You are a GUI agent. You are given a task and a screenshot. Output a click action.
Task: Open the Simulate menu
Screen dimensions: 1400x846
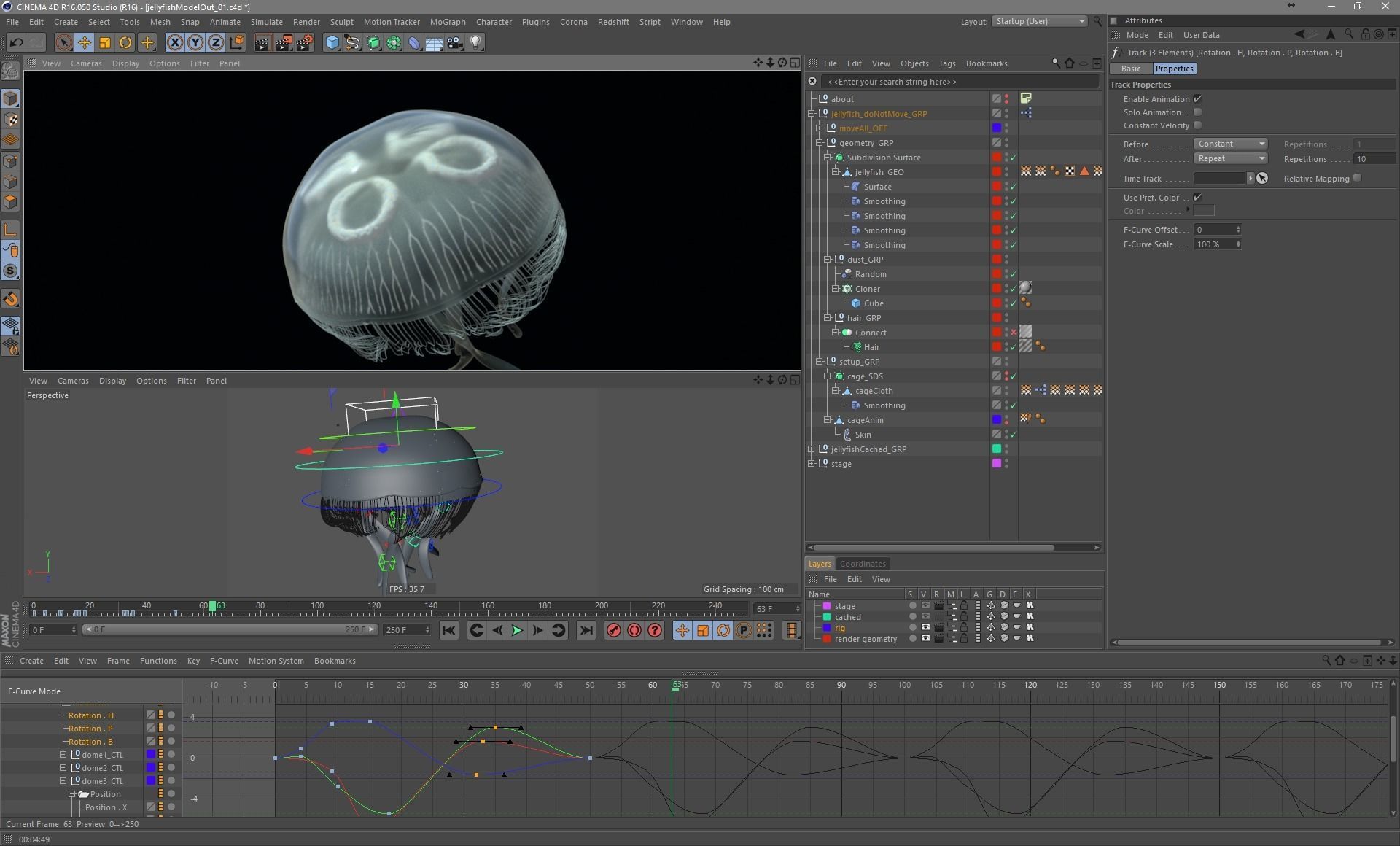266,22
